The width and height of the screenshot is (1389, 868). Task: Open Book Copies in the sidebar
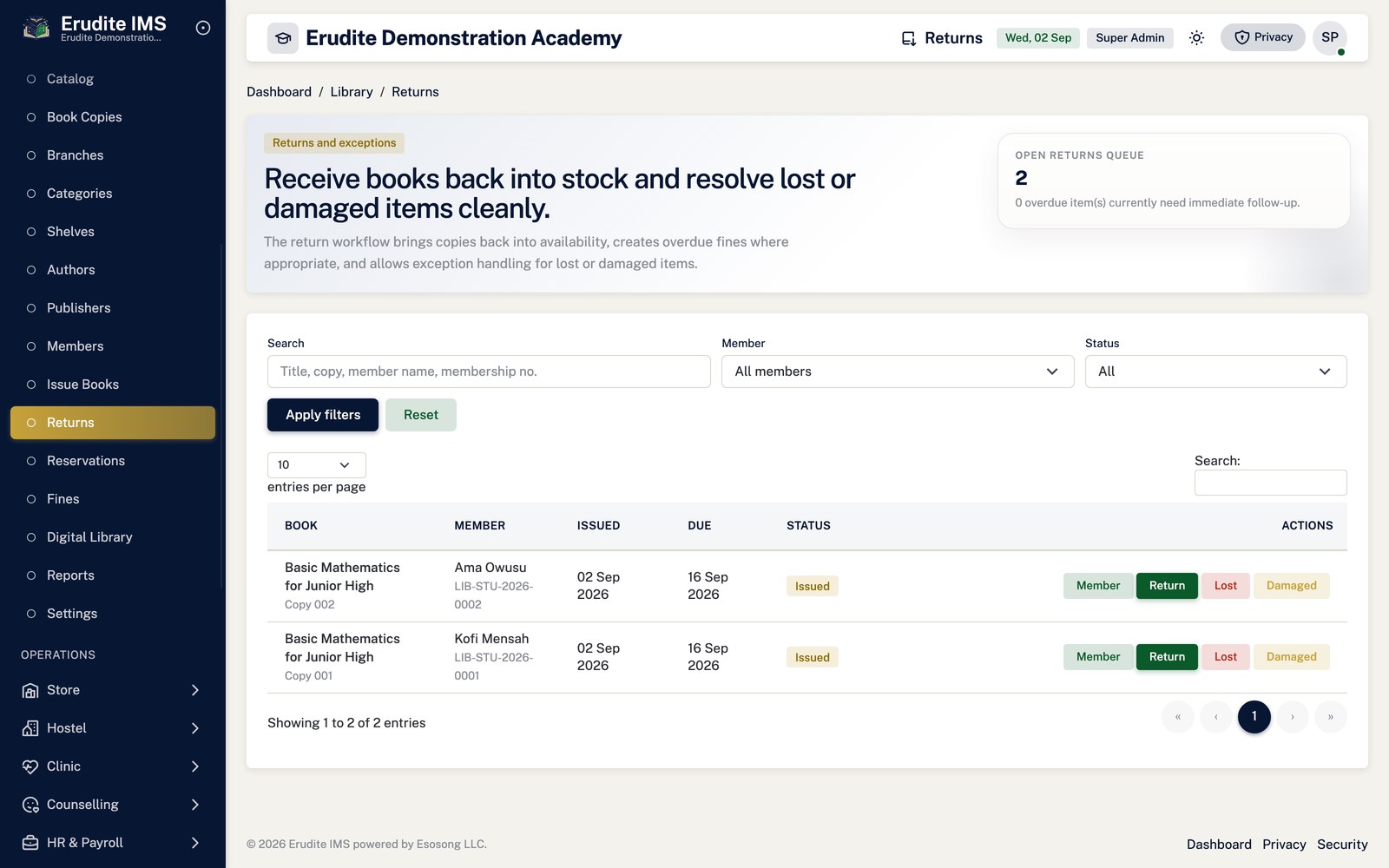(x=113, y=117)
